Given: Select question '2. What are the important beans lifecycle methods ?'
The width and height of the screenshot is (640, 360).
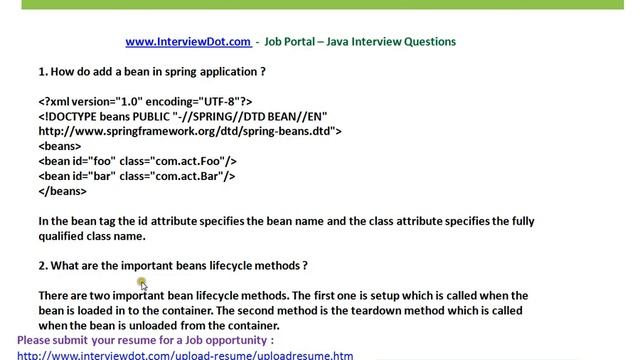Looking at the screenshot, I should (x=173, y=266).
